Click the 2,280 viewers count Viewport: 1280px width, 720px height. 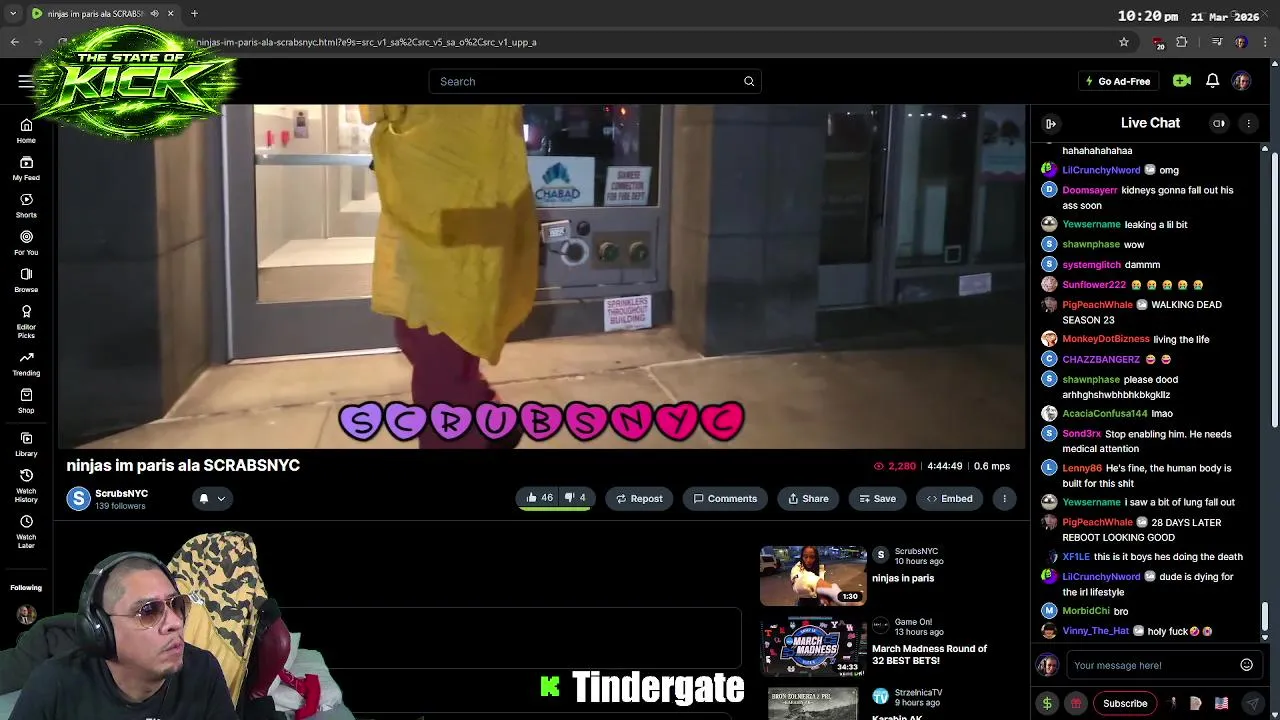pyautogui.click(x=894, y=466)
